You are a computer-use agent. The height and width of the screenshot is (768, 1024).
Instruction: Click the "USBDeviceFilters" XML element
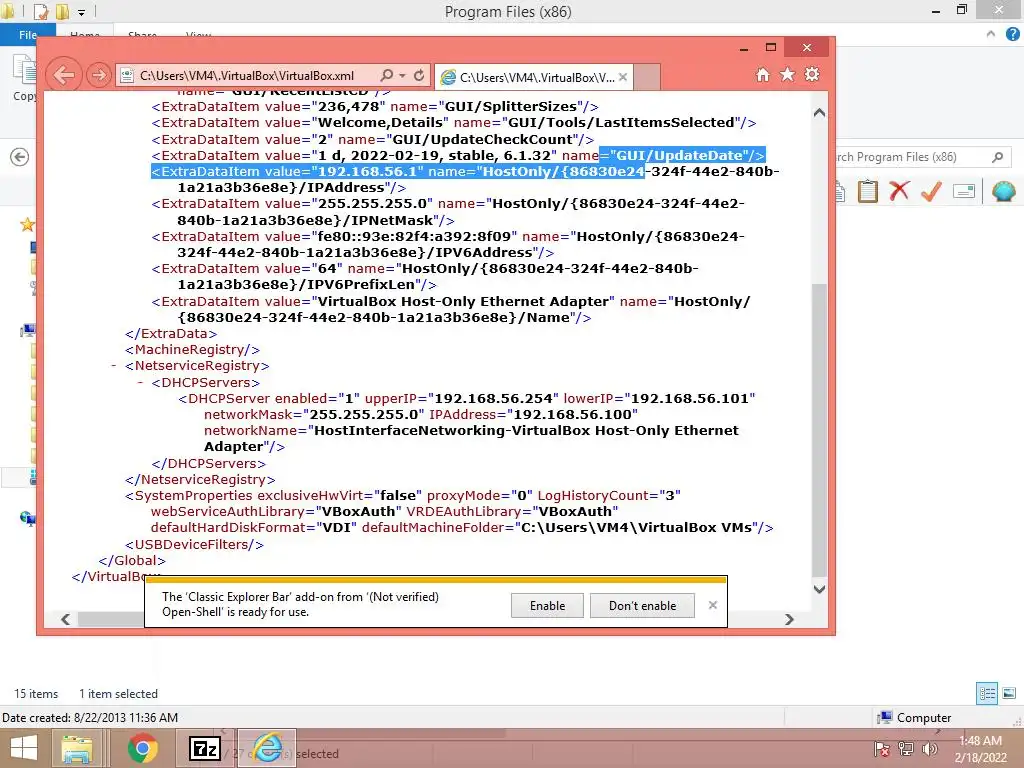pos(195,545)
